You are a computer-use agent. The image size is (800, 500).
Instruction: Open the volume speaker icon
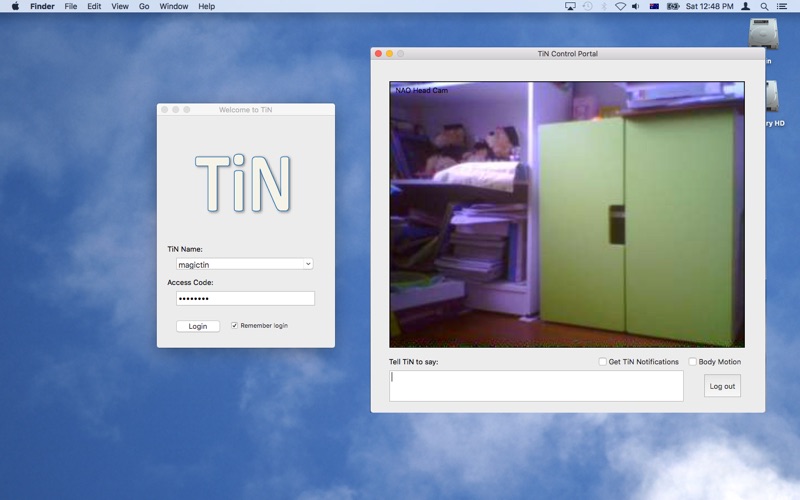click(636, 6)
